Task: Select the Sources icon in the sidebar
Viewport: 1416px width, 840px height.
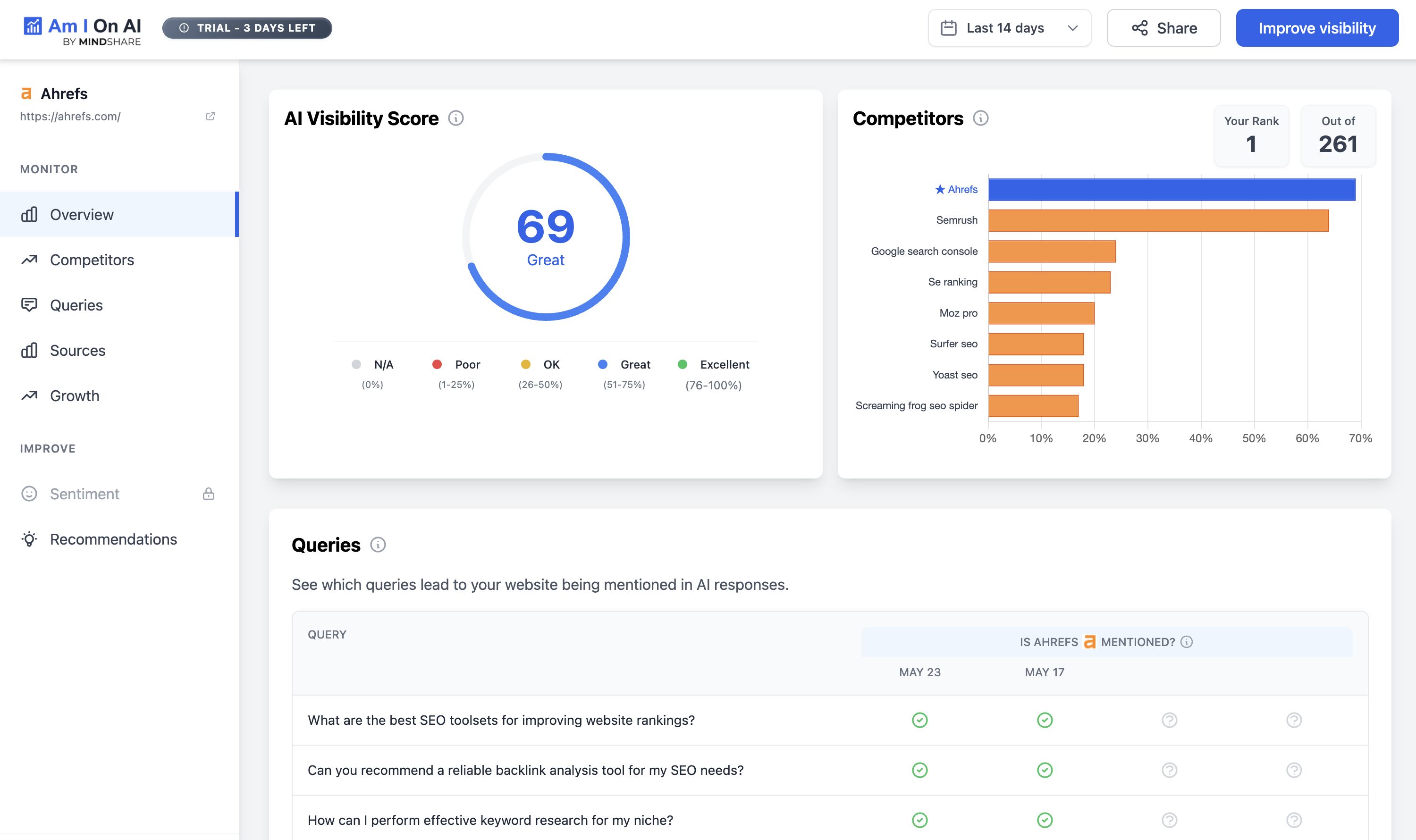Action: click(x=29, y=350)
